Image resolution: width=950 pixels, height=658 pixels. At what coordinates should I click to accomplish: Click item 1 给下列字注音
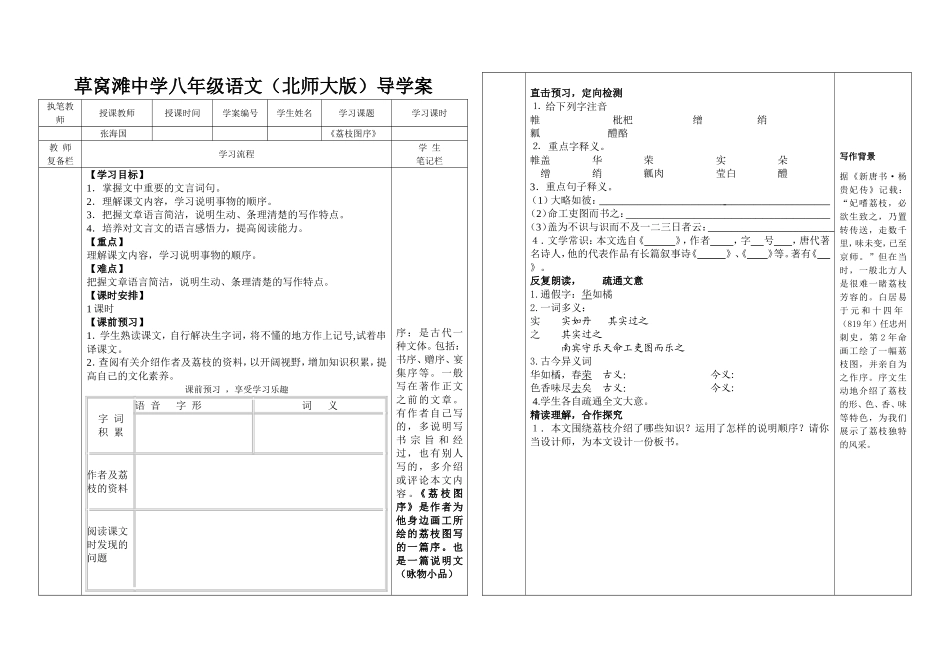click(570, 107)
